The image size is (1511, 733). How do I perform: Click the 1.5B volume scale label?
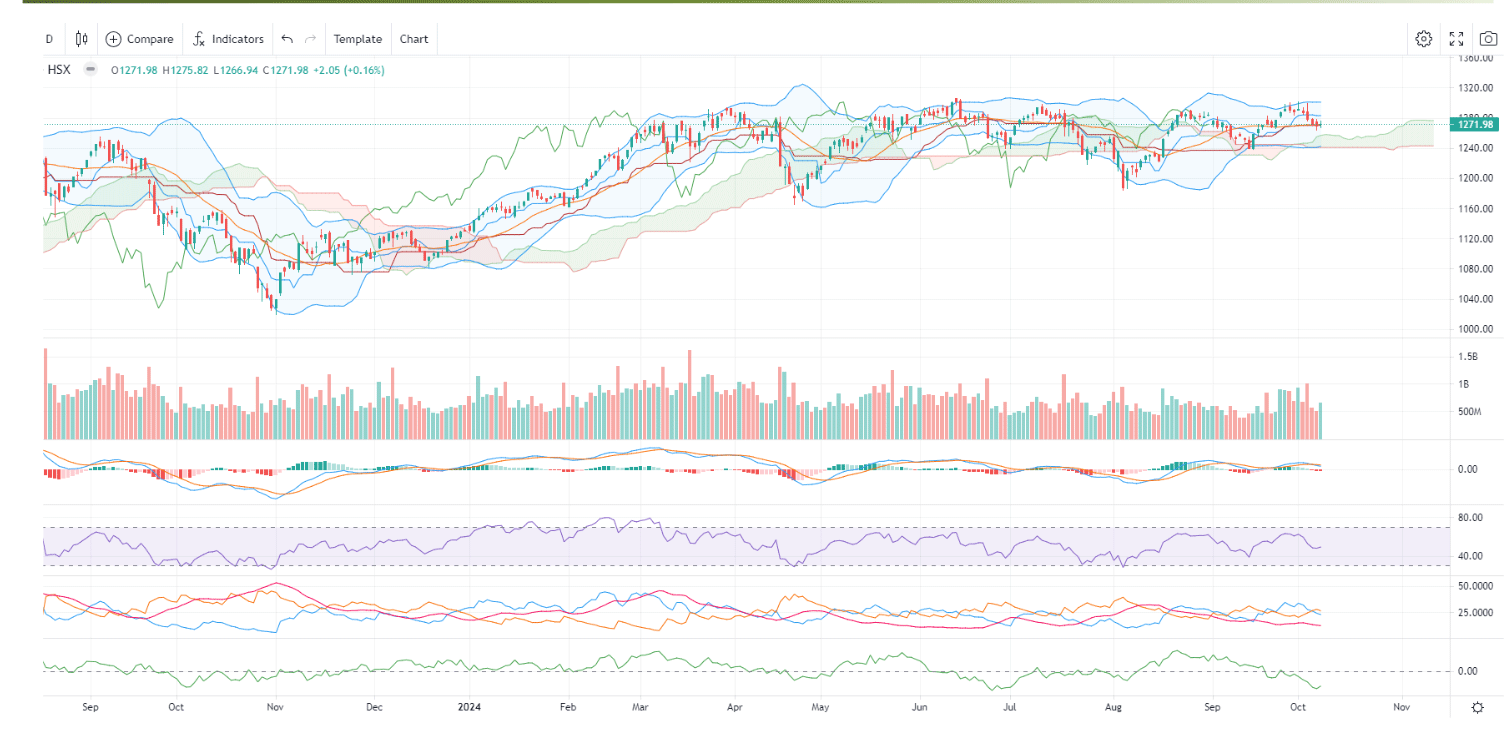click(x=1468, y=357)
